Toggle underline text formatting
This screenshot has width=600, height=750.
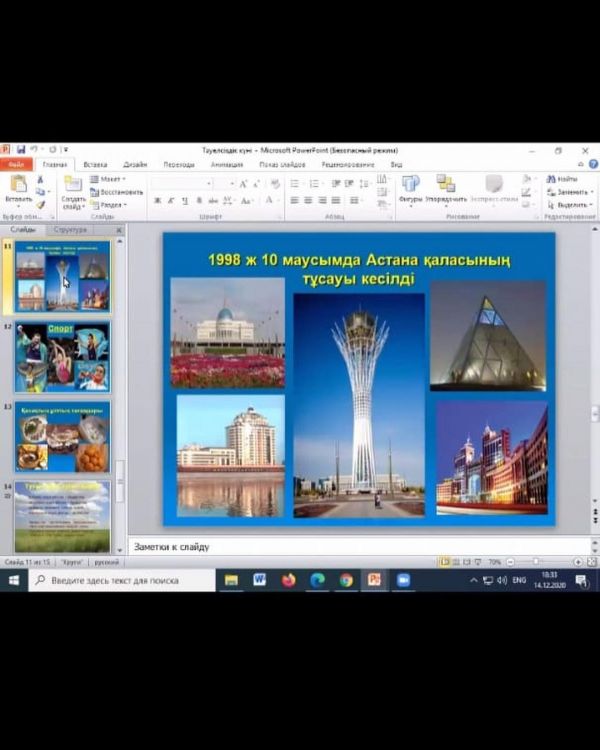[x=185, y=201]
